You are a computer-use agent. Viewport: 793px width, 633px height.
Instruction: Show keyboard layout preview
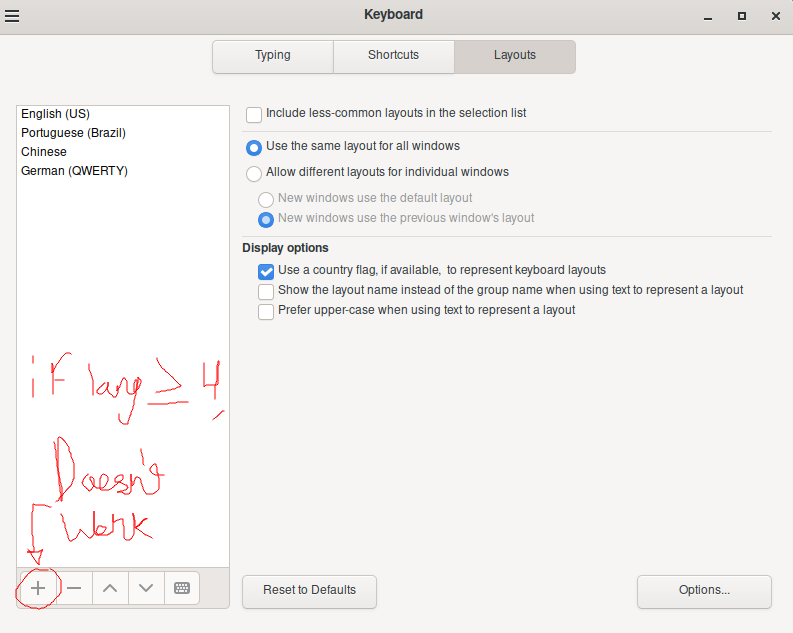click(182, 588)
